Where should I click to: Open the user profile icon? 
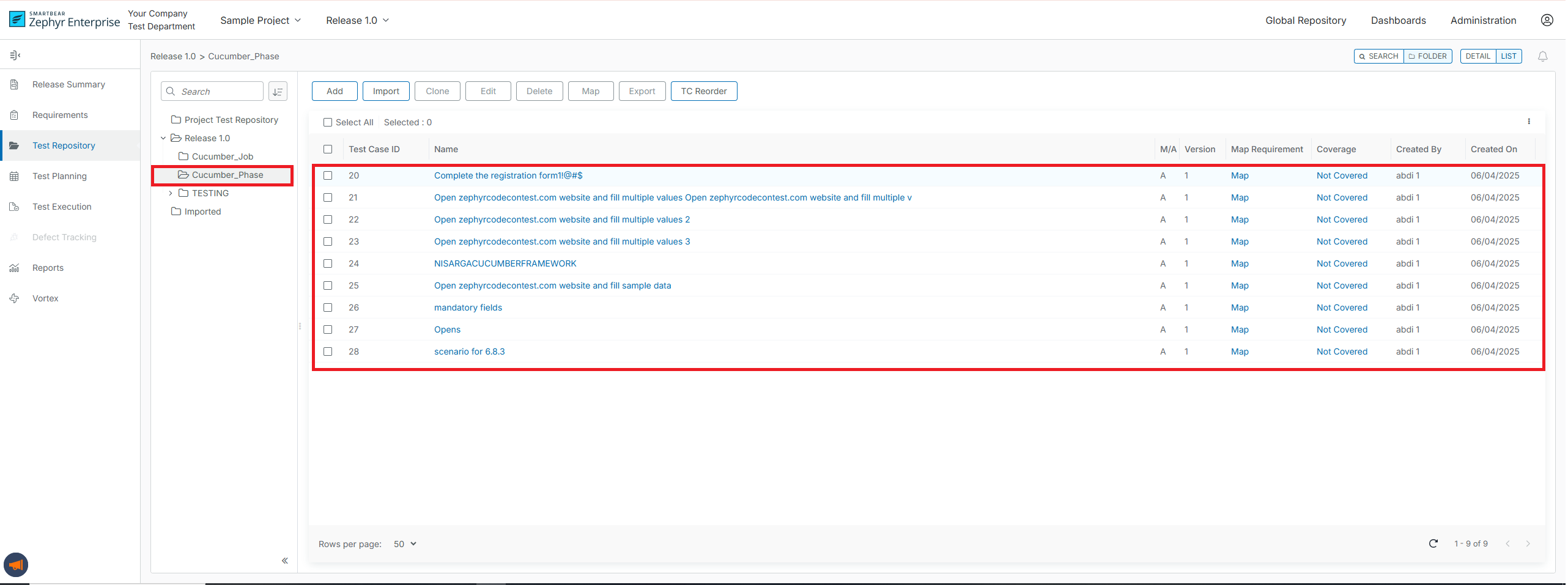tap(1547, 20)
